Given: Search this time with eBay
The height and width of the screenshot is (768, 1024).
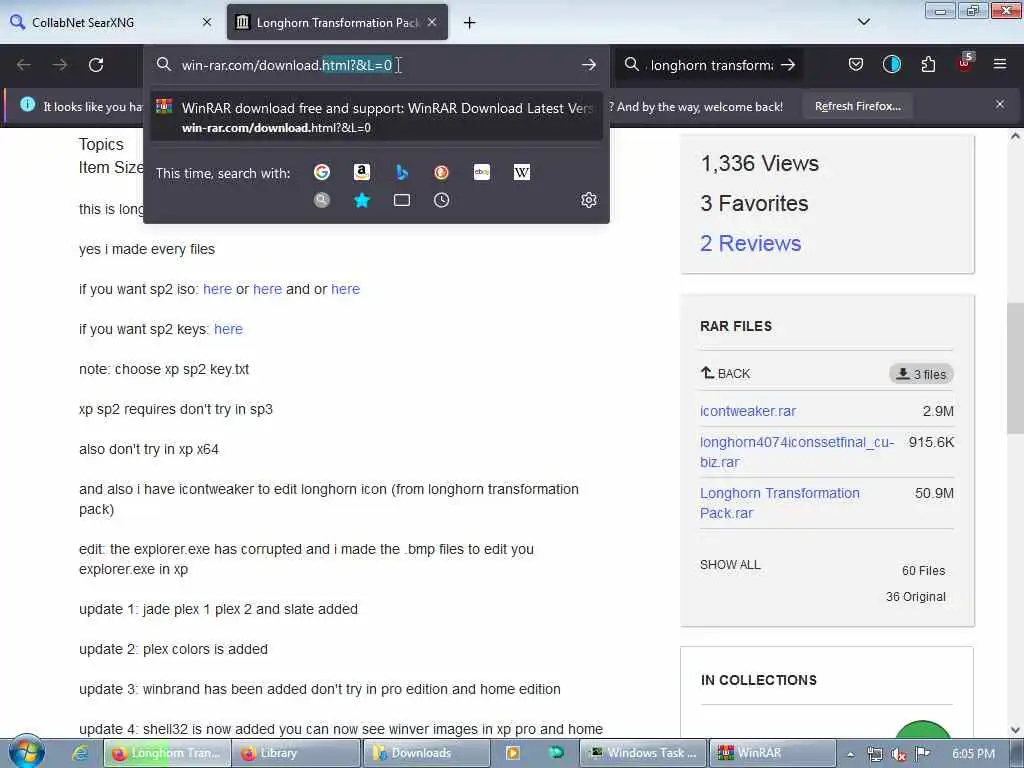Looking at the screenshot, I should tap(482, 172).
